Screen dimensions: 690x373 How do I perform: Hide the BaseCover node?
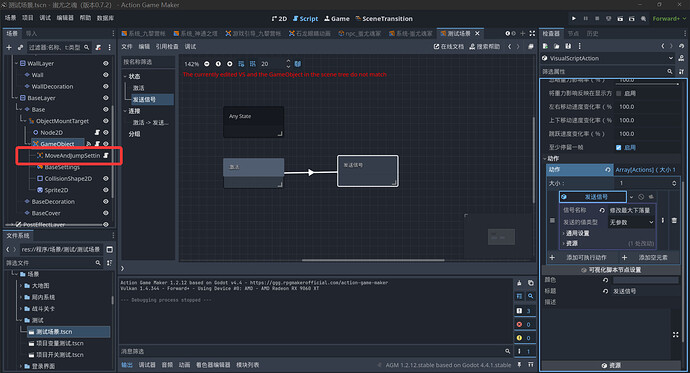[x=106, y=213]
